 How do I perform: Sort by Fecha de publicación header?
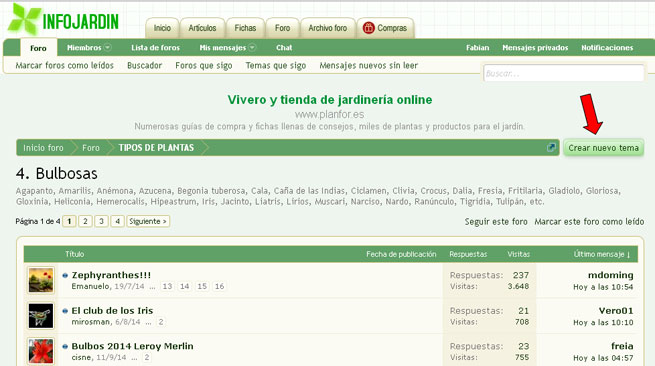pos(401,254)
